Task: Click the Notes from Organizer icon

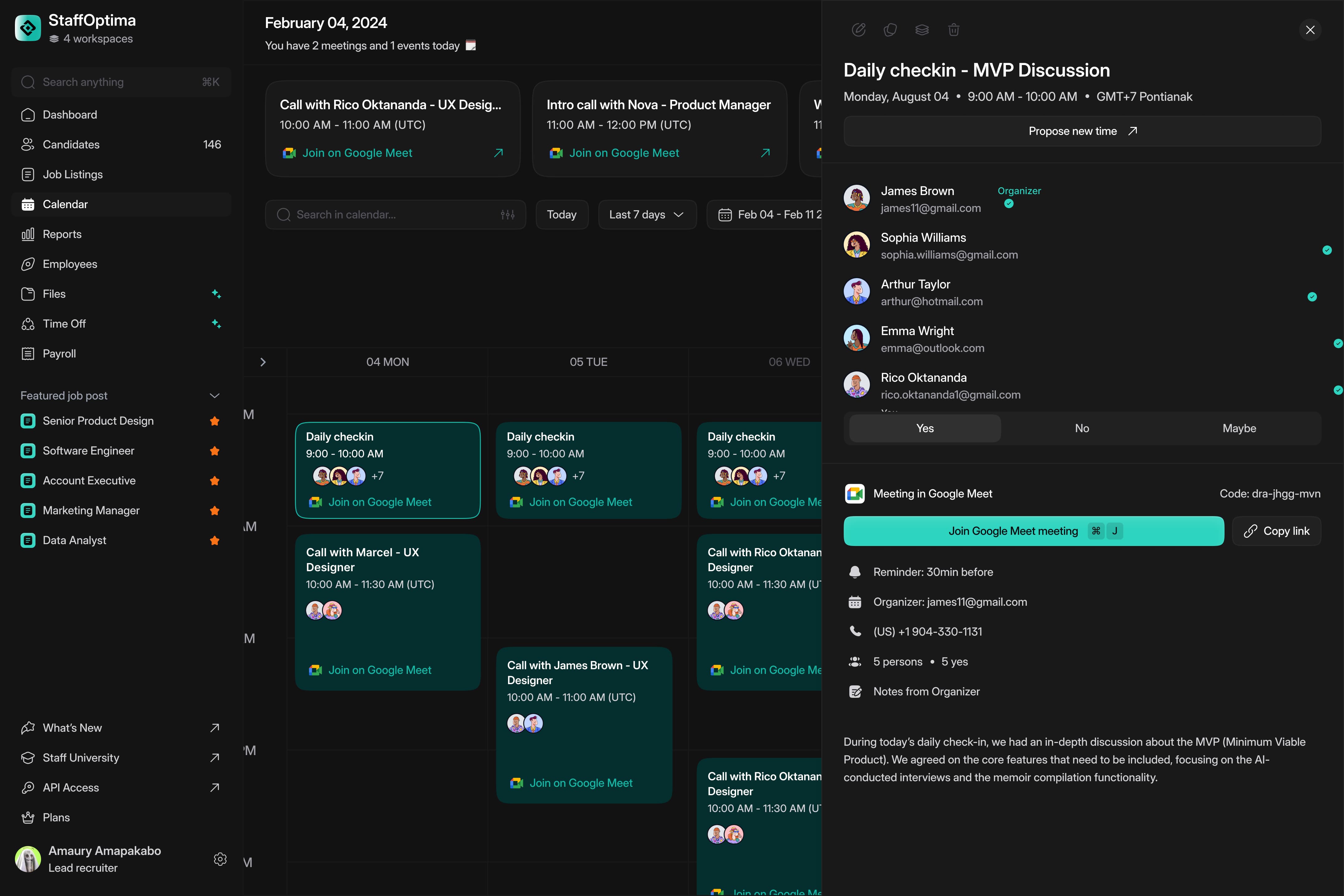Action: pyautogui.click(x=855, y=691)
